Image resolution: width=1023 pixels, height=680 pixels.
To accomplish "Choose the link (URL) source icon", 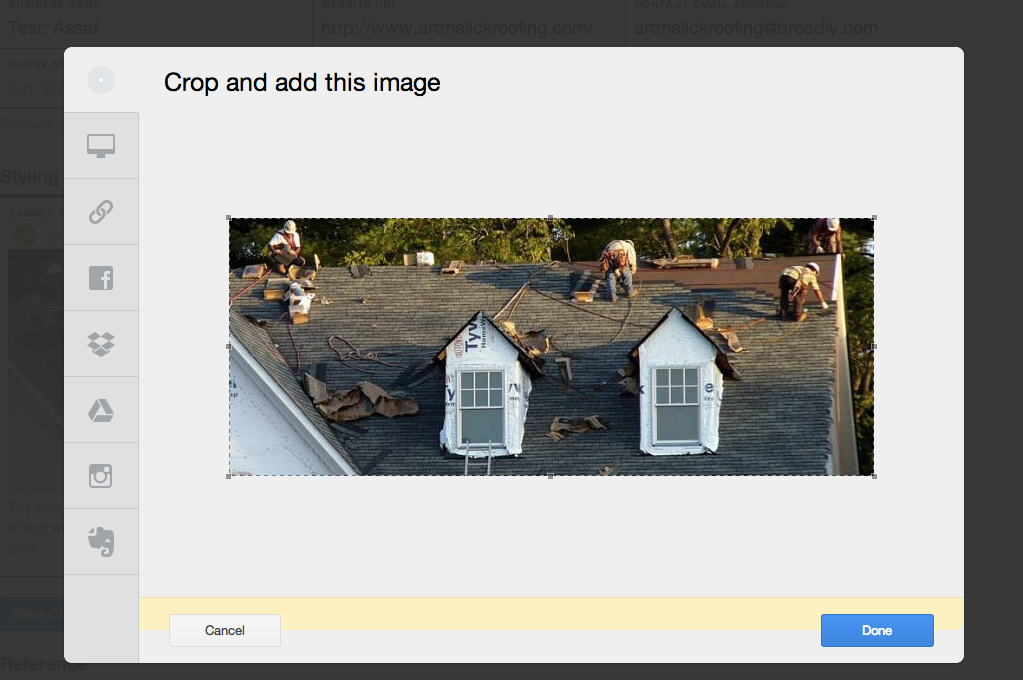I will click(101, 212).
